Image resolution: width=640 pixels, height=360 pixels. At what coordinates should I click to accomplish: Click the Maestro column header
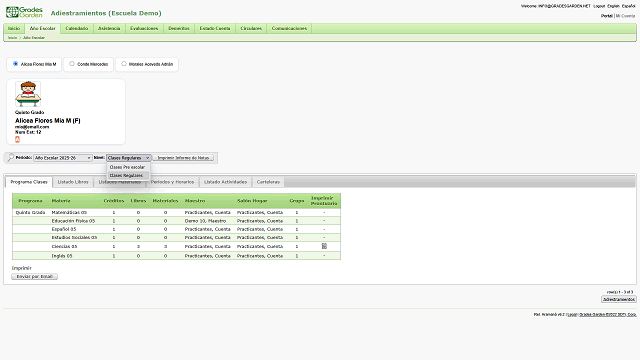[x=195, y=201]
